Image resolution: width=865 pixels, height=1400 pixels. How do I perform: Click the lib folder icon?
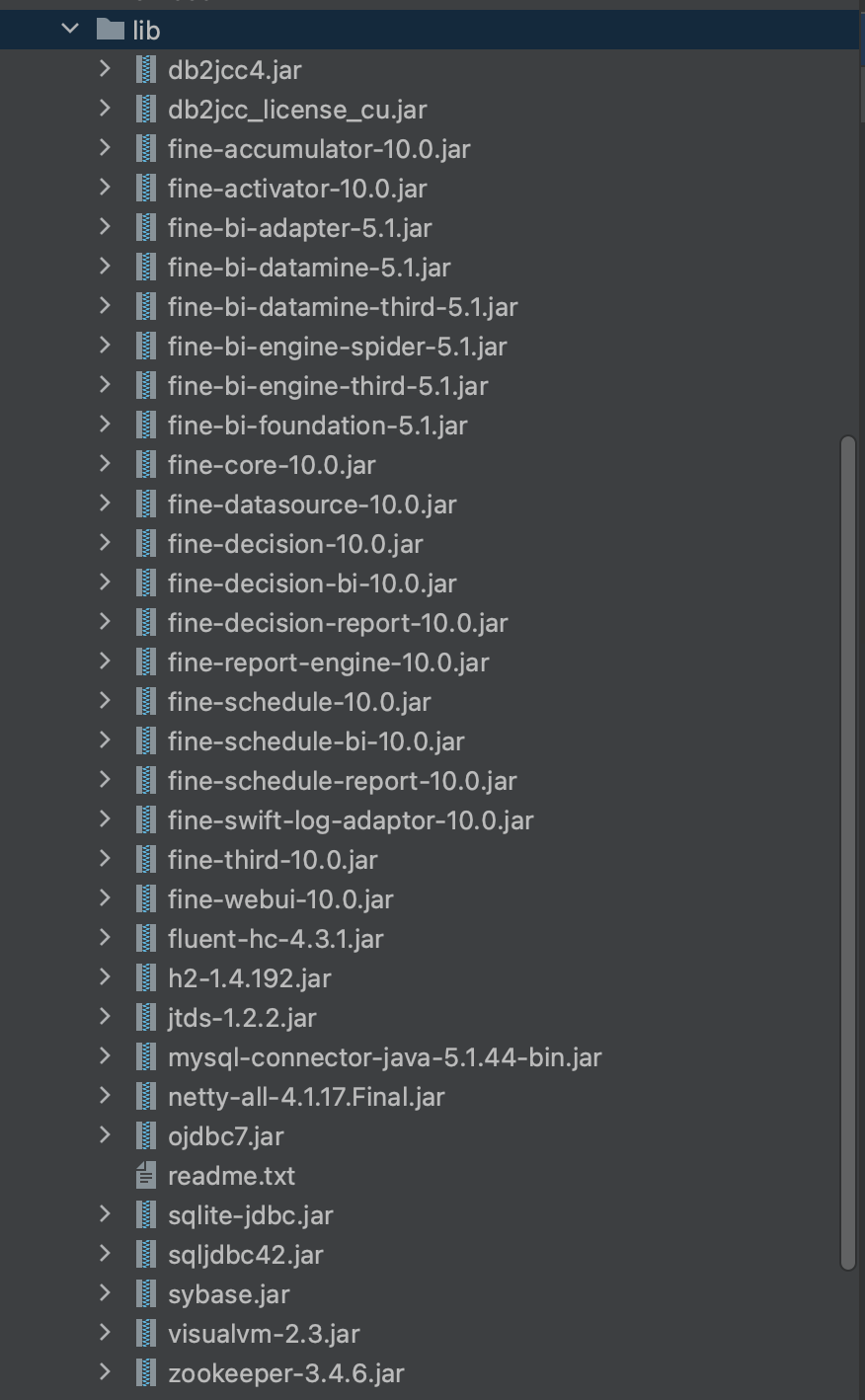coord(110,31)
